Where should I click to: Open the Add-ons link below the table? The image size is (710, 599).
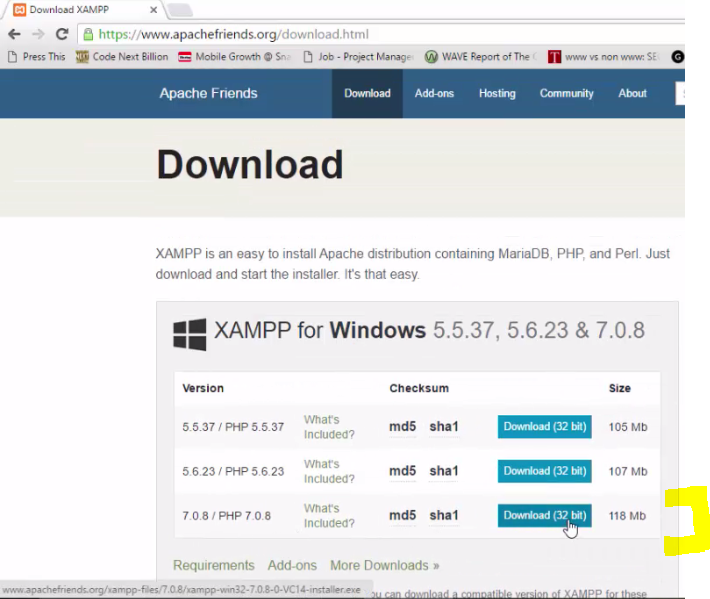click(x=292, y=565)
